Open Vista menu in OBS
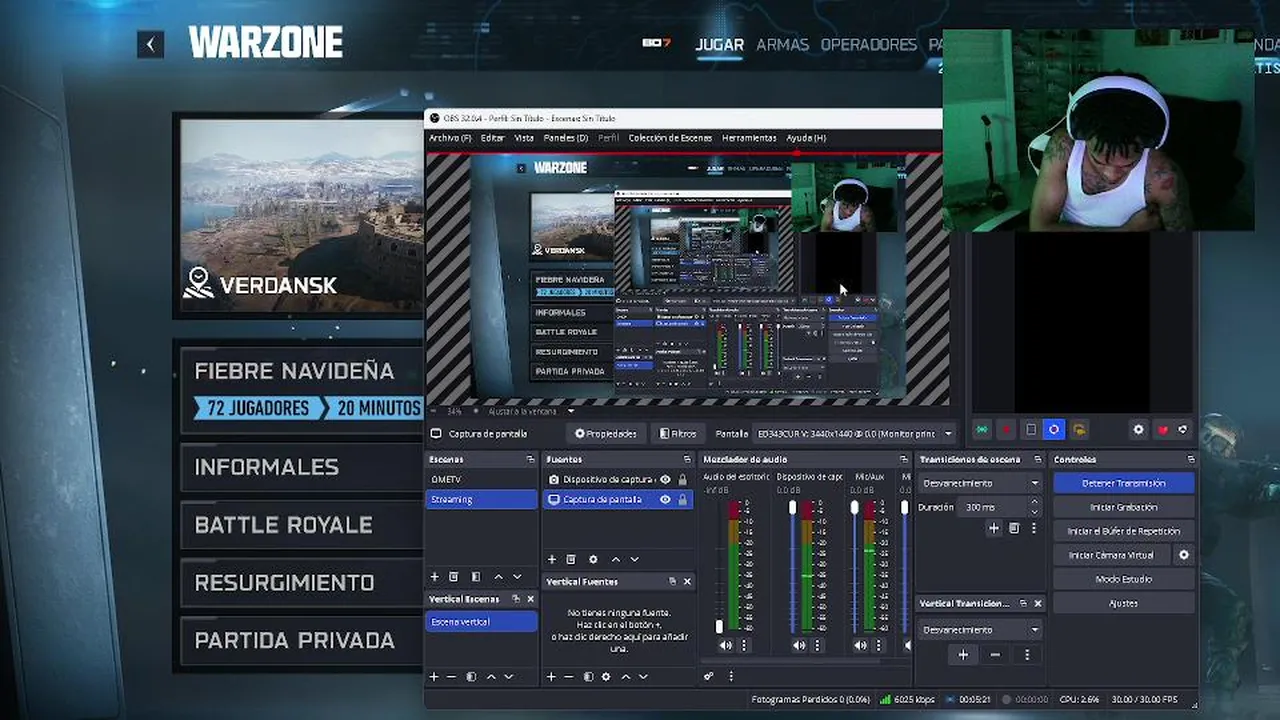Image resolution: width=1280 pixels, height=720 pixels. tap(524, 138)
